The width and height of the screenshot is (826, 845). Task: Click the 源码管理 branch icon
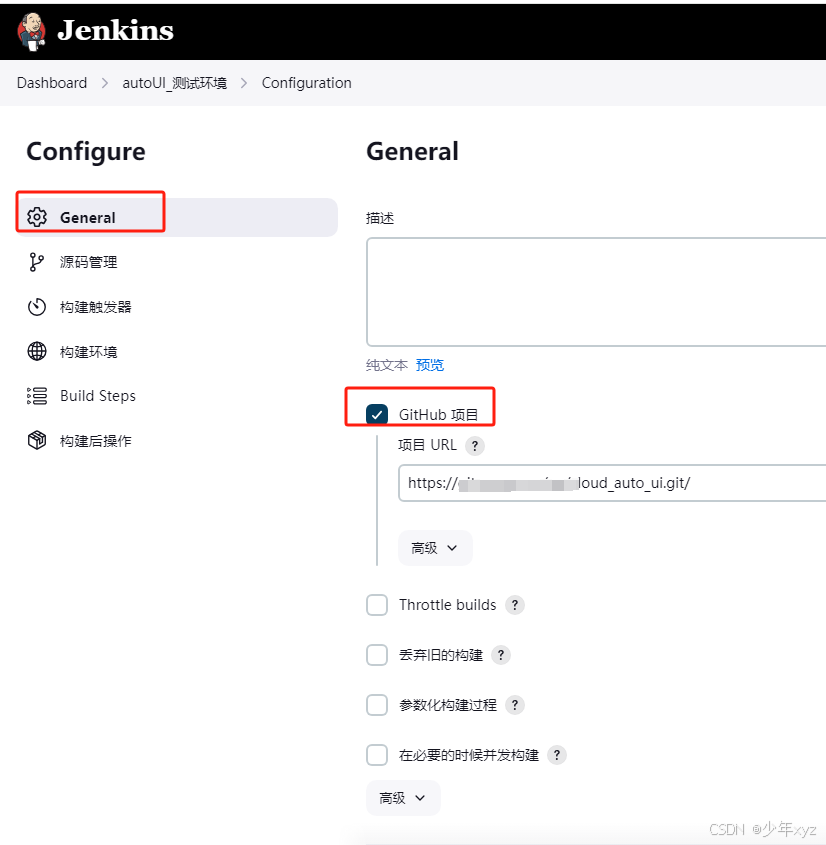[x=37, y=262]
